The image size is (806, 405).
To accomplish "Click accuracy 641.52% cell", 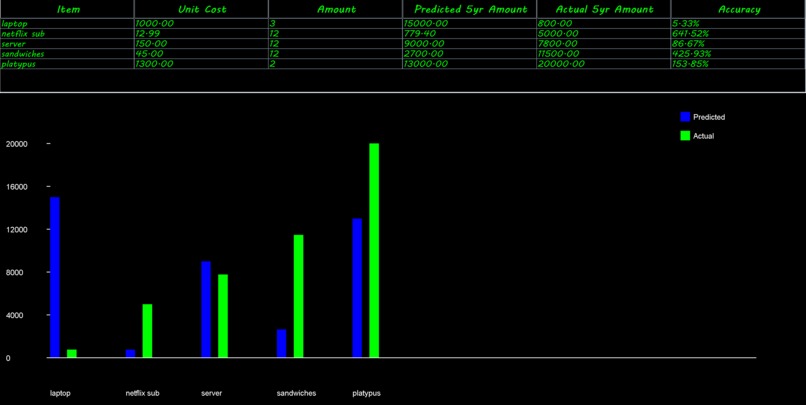I will (x=738, y=33).
